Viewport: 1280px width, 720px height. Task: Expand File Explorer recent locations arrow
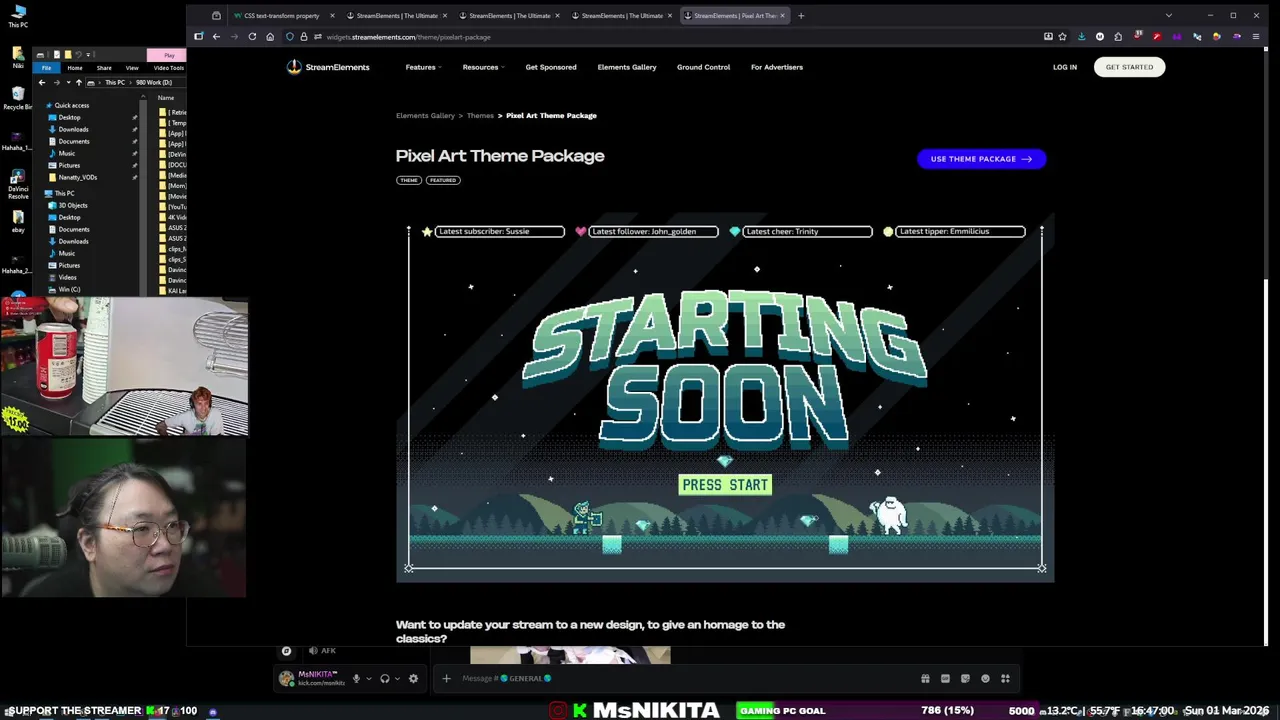pos(67,82)
